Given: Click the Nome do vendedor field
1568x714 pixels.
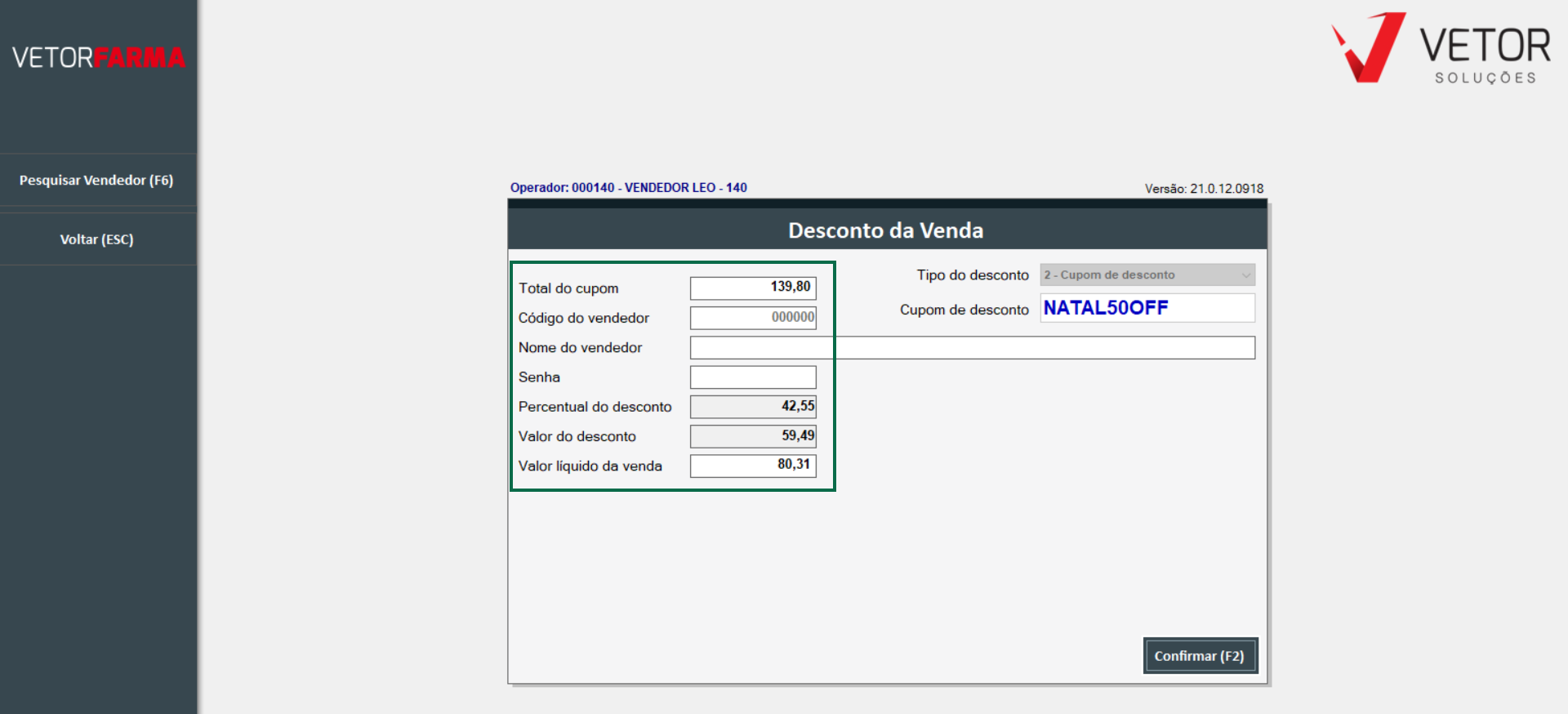Looking at the screenshot, I should click(973, 348).
